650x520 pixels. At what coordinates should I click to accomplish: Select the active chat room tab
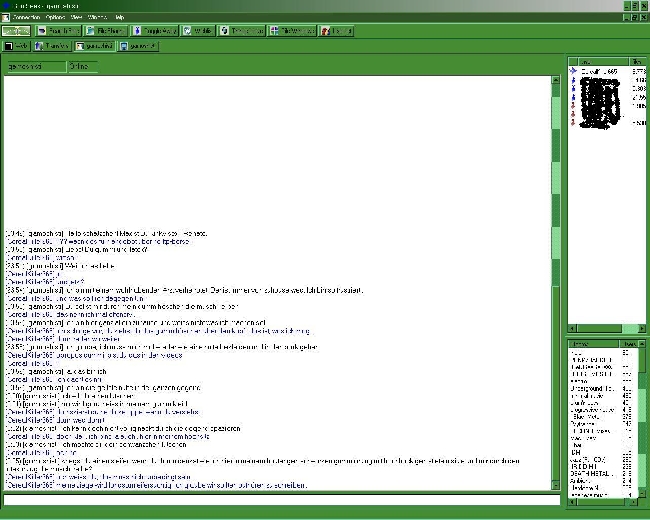click(x=94, y=46)
